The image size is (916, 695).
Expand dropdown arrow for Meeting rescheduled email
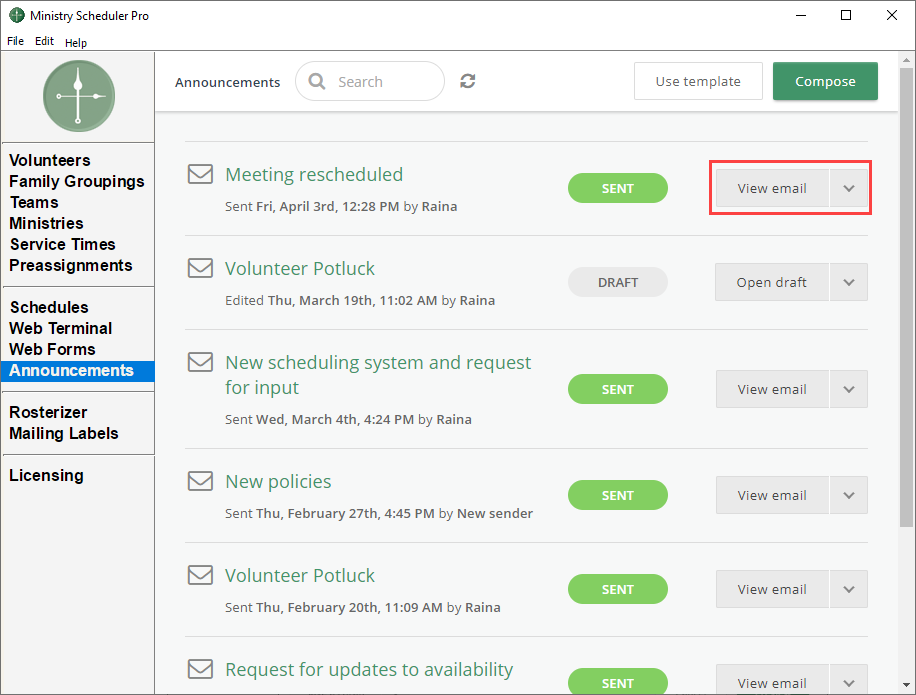pyautogui.click(x=849, y=188)
